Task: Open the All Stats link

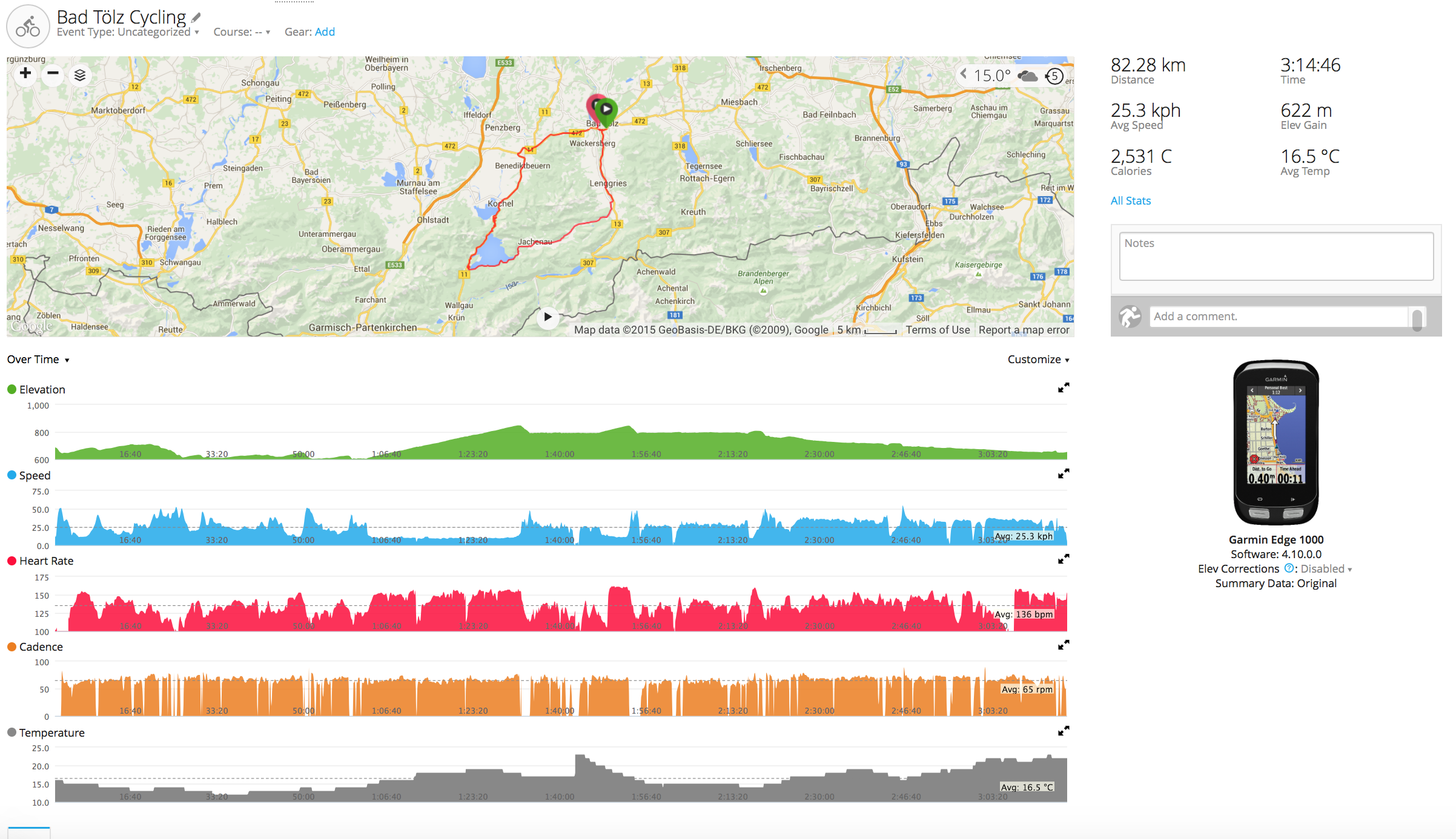Action: pos(1130,201)
